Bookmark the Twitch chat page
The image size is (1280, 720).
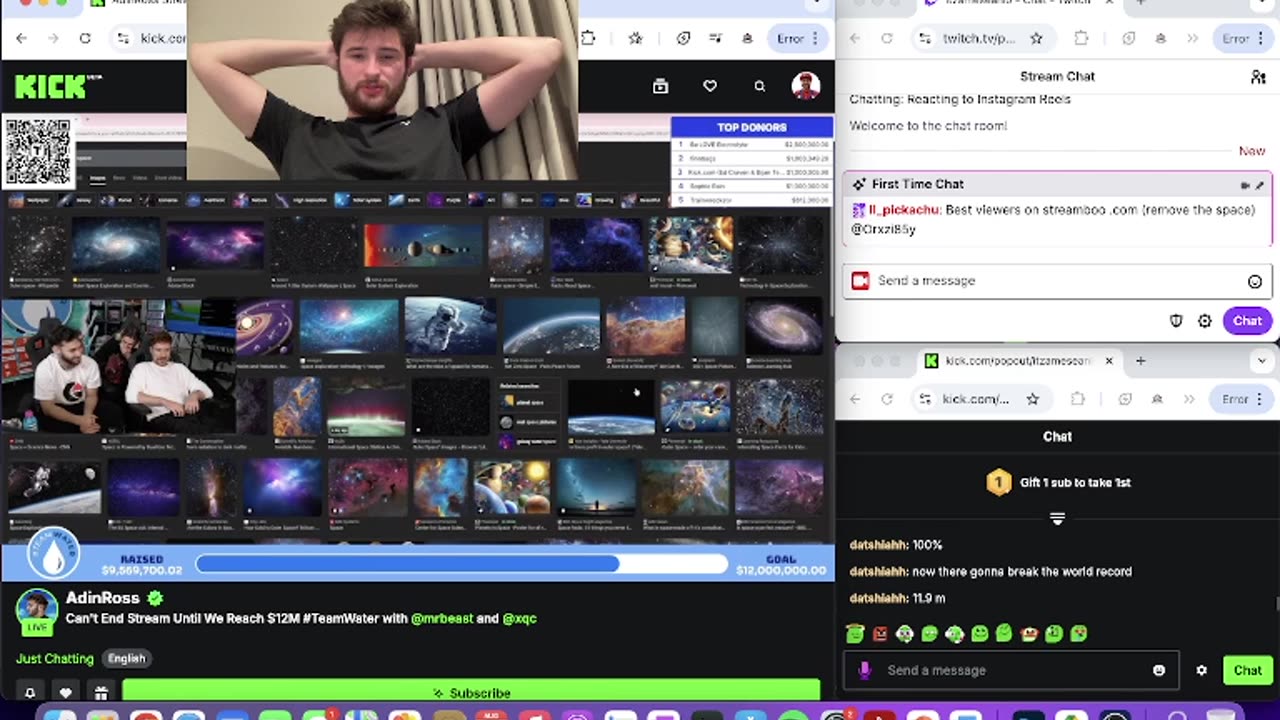[1036, 38]
